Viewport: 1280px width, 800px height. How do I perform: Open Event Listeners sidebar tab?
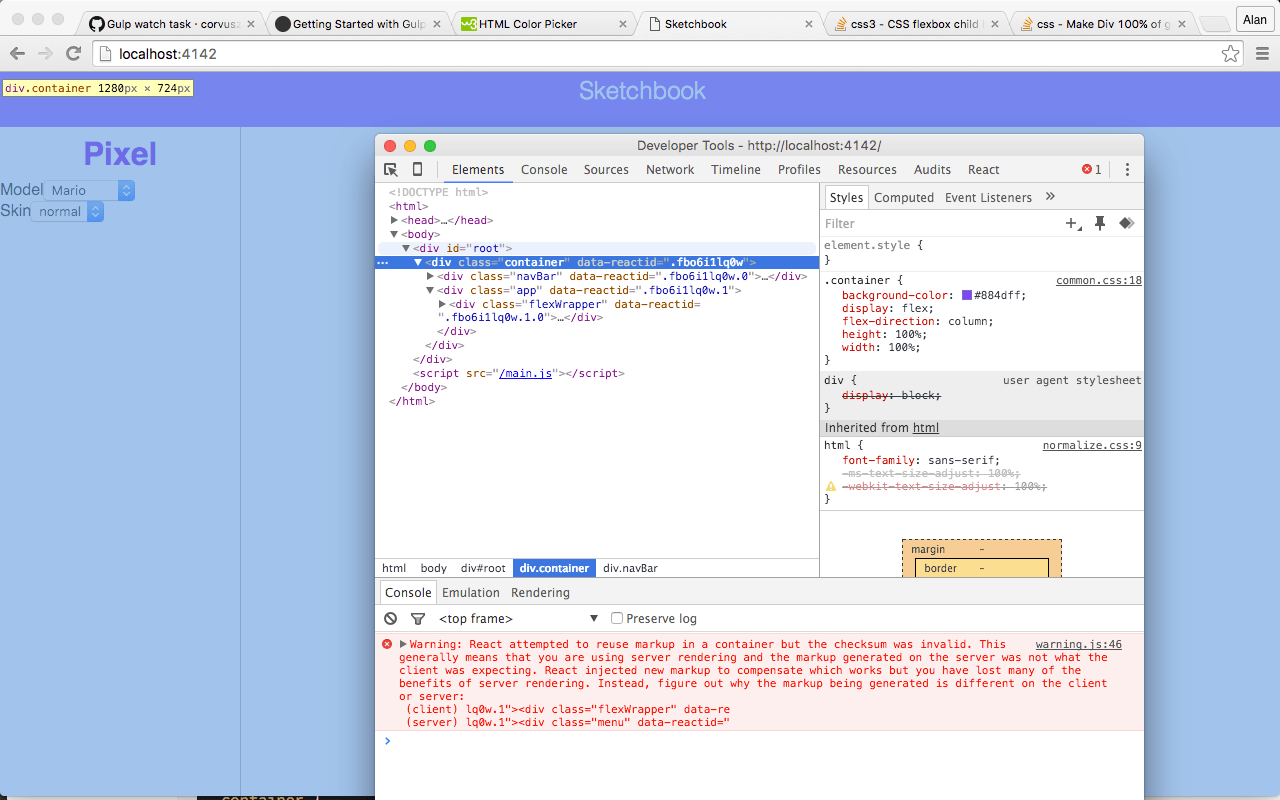point(988,197)
